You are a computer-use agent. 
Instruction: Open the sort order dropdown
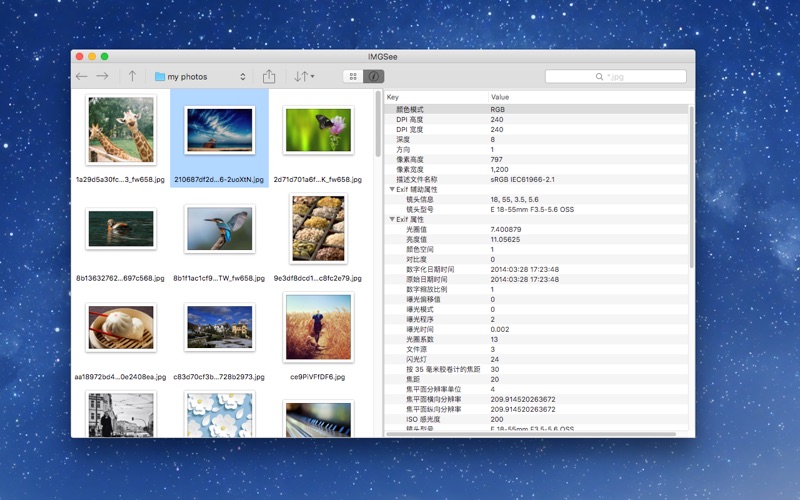[304, 77]
